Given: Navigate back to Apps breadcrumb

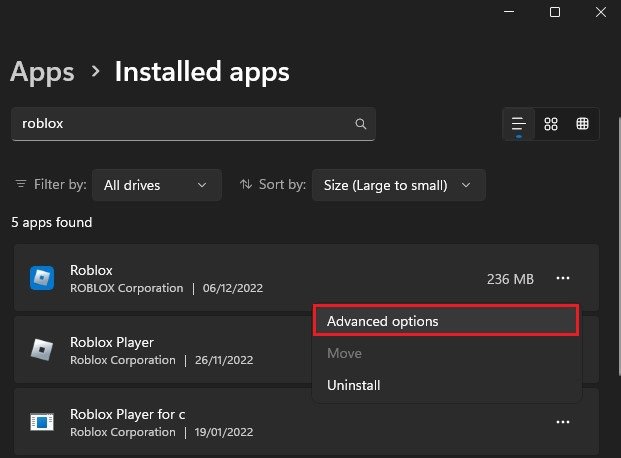Looking at the screenshot, I should click(x=42, y=72).
